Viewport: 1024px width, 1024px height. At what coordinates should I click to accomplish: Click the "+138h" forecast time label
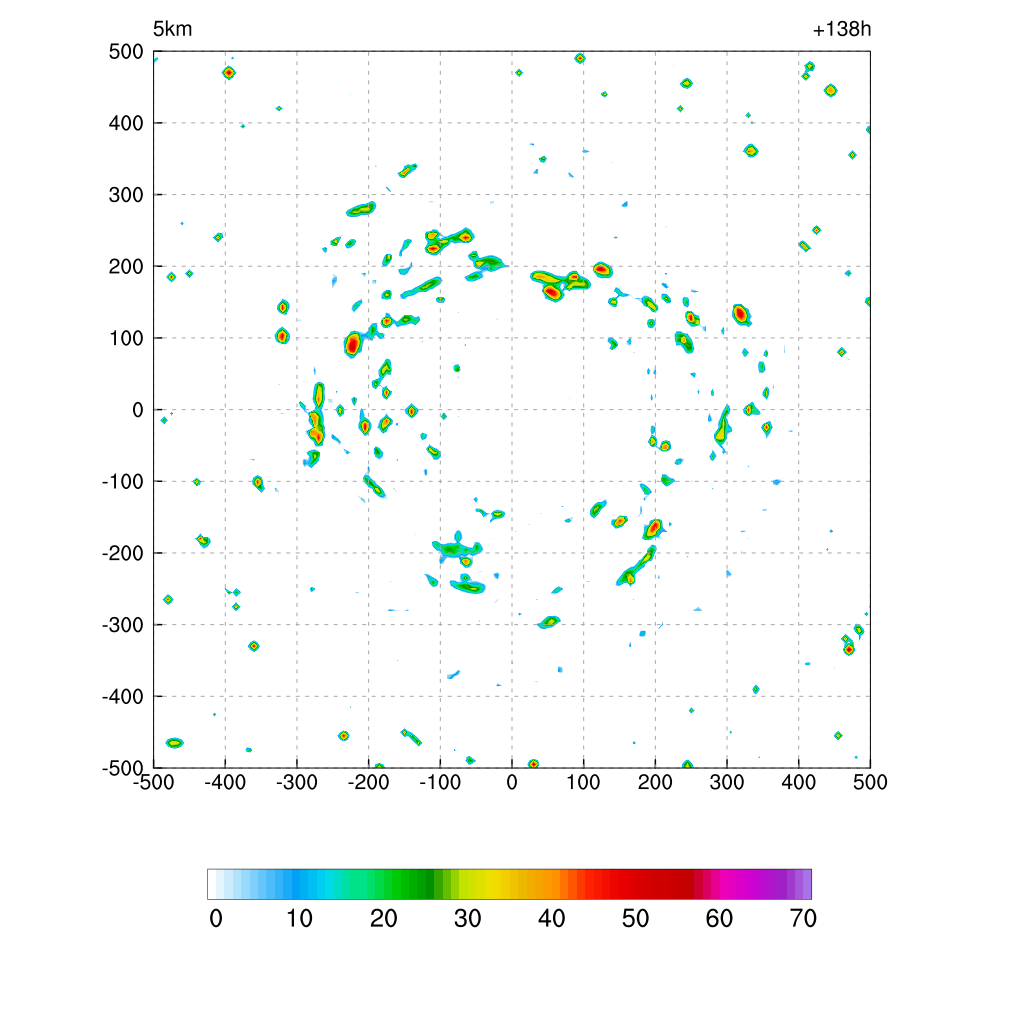point(842,29)
